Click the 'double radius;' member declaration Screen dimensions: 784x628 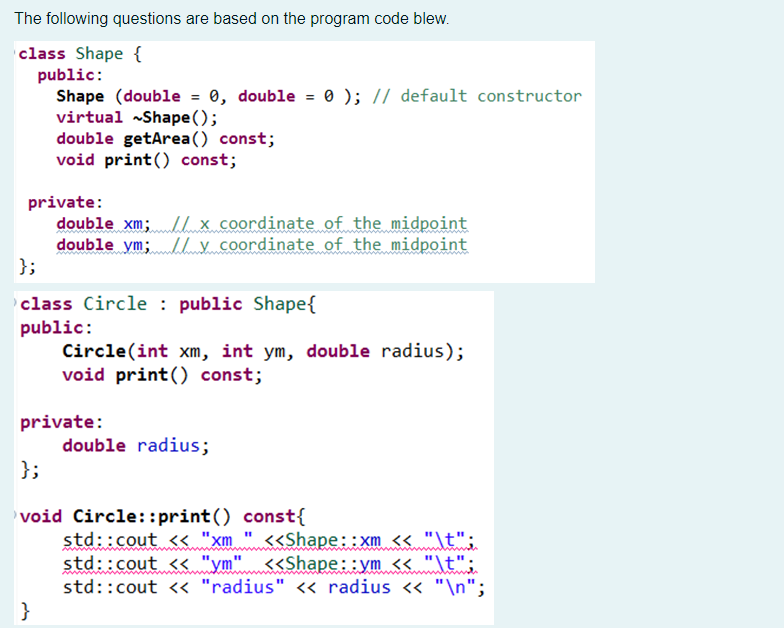click(x=136, y=446)
